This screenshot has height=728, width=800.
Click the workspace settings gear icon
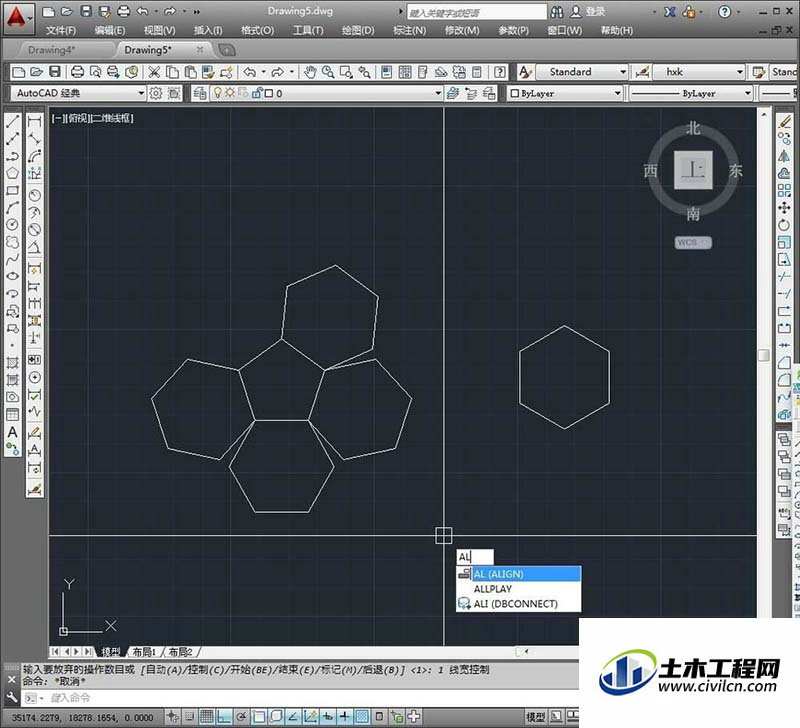click(156, 93)
